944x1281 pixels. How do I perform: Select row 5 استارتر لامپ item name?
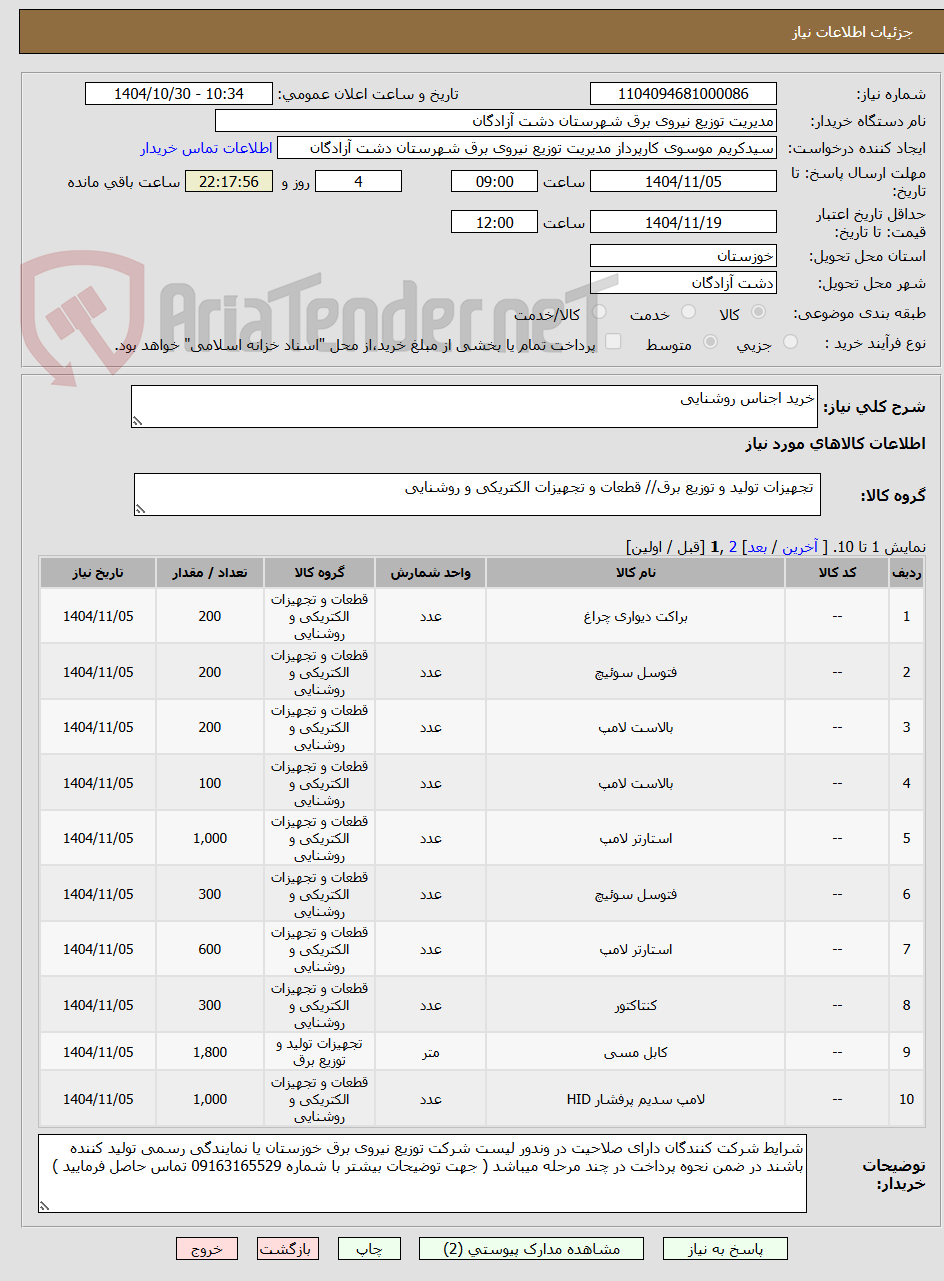coord(636,838)
